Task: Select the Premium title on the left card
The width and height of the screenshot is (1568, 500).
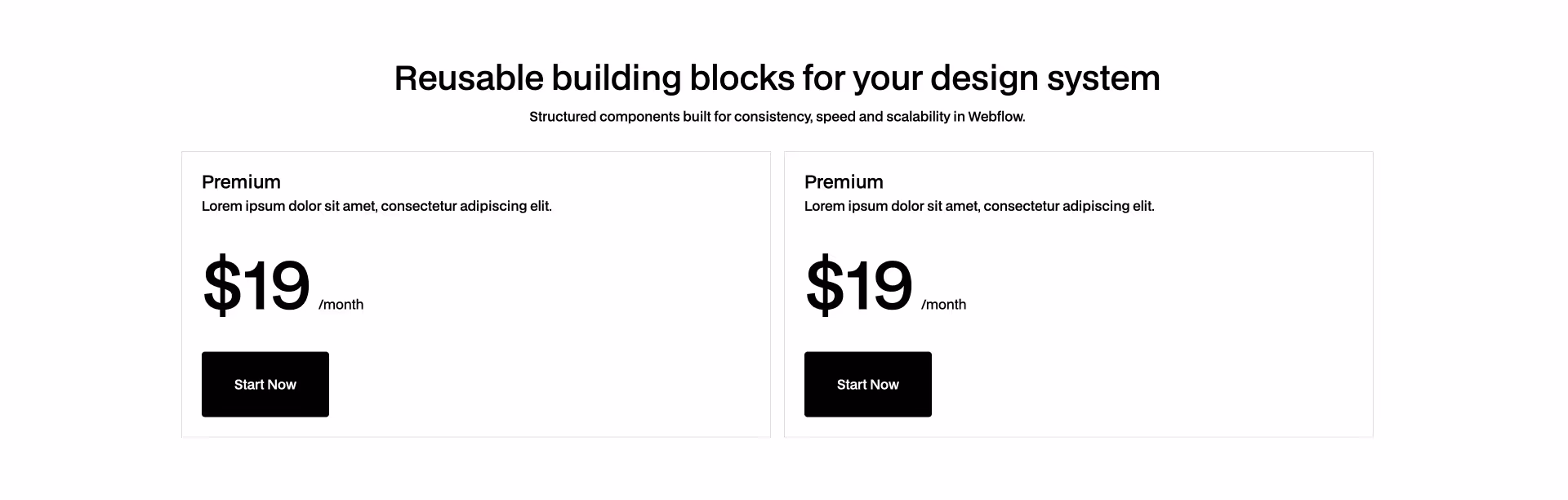Action: click(241, 181)
